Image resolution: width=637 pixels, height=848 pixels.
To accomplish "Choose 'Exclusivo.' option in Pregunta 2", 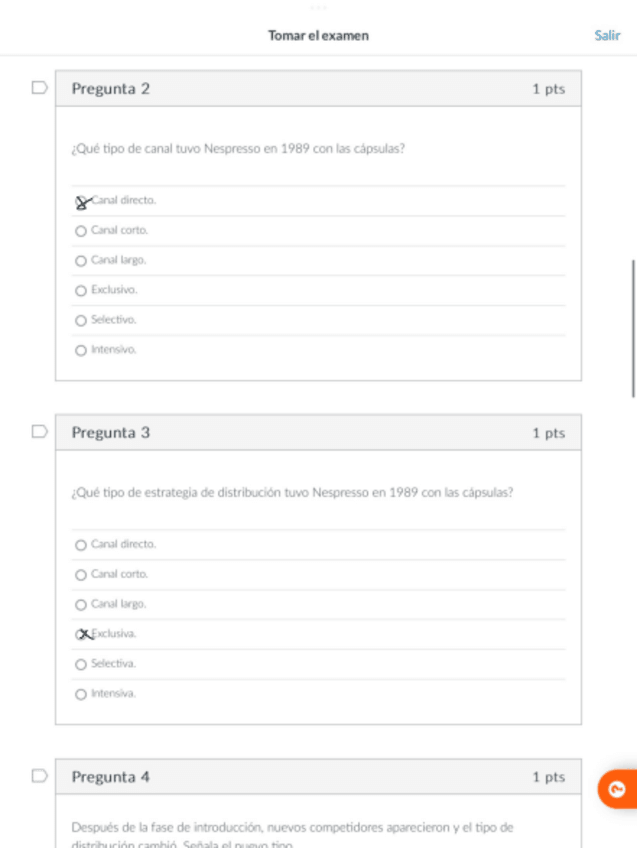I will pyautogui.click(x=81, y=291).
